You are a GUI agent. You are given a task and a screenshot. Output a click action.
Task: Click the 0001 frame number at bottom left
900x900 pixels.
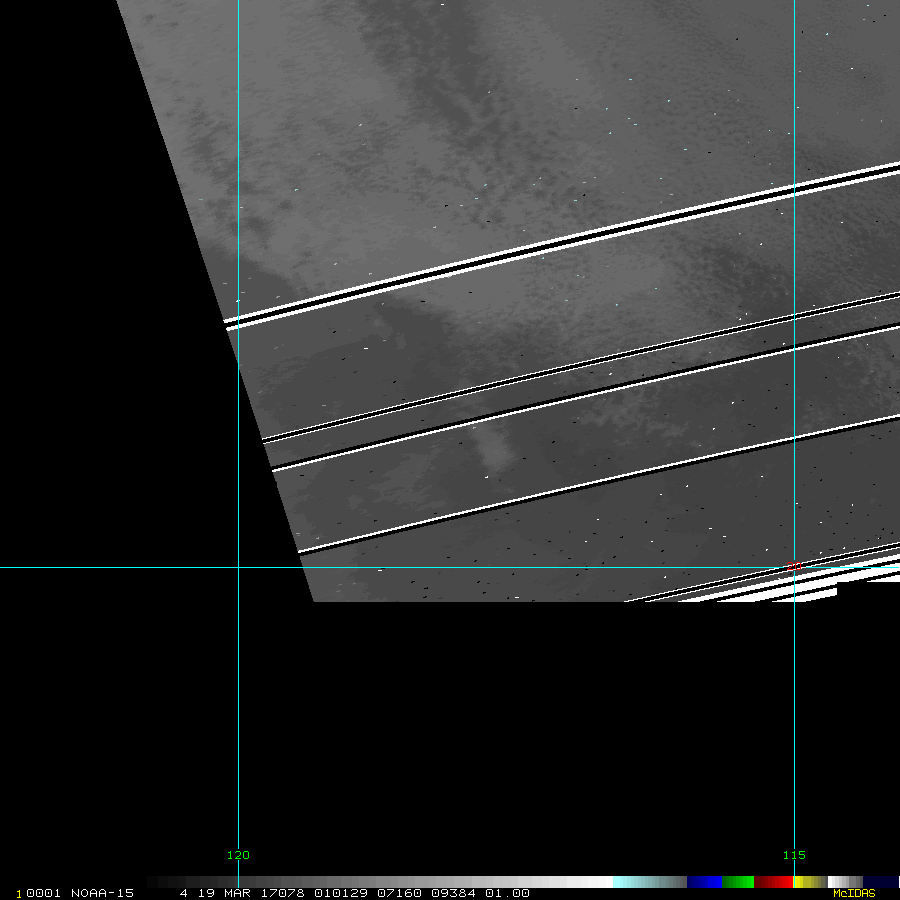click(42, 893)
